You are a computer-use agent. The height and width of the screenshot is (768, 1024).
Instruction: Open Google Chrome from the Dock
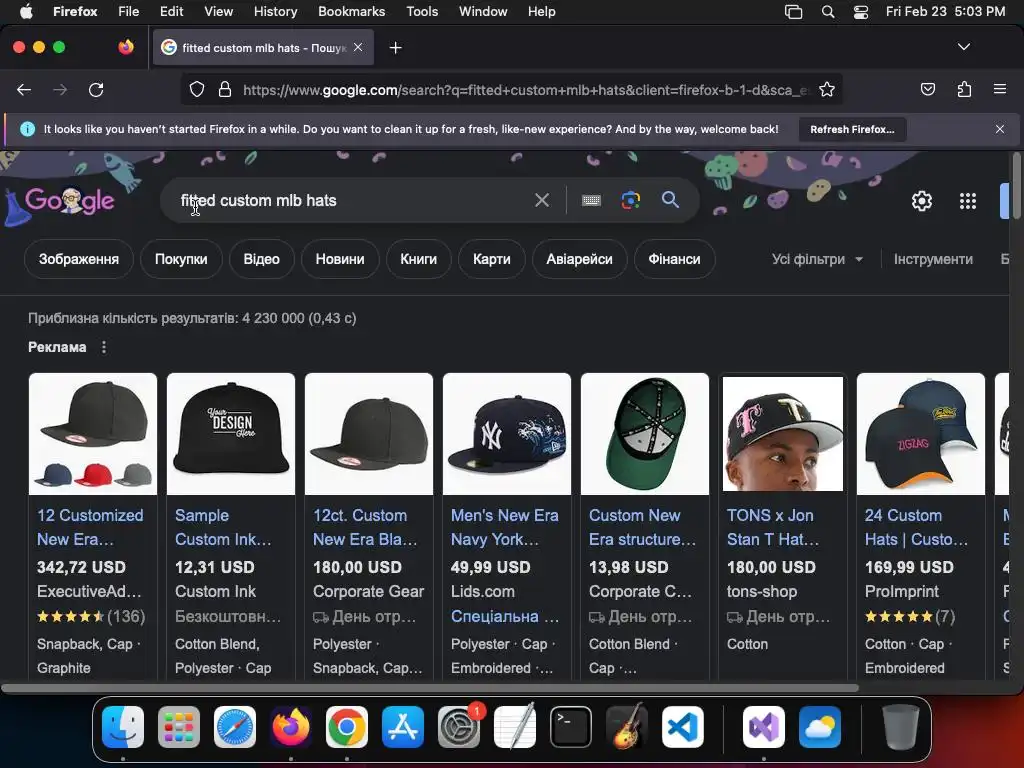[x=347, y=727]
